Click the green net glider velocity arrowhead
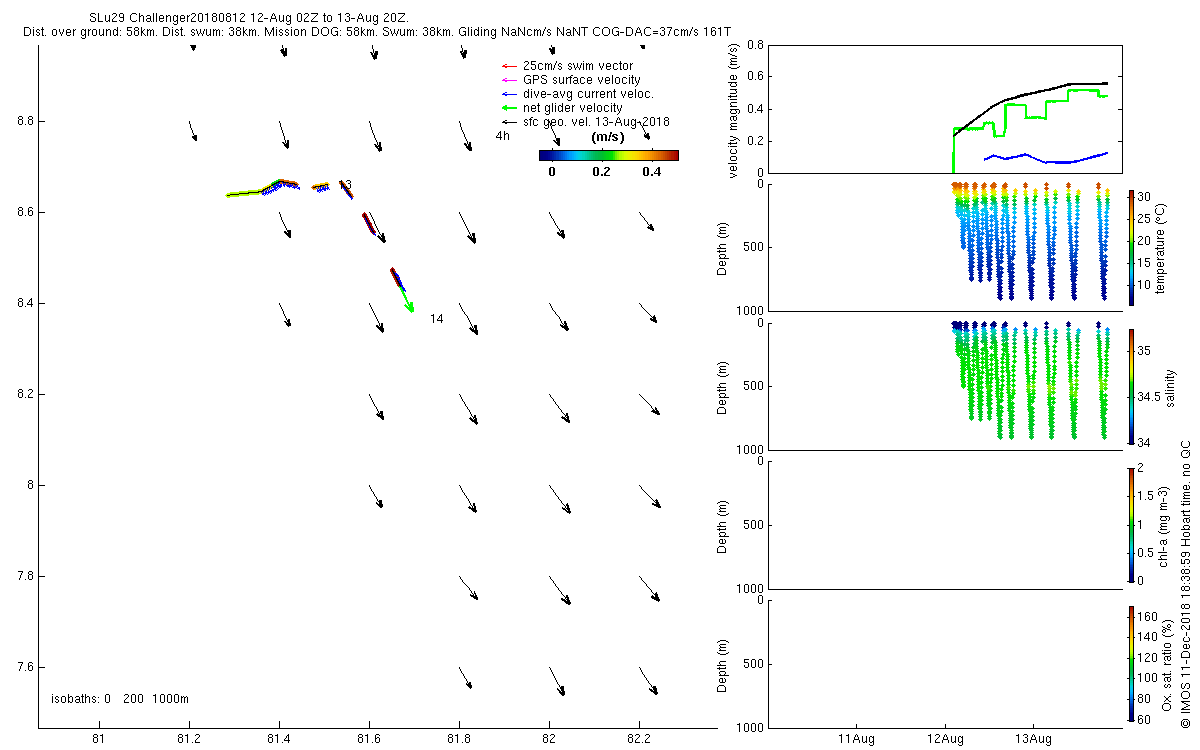The image size is (1200, 750). point(409,306)
